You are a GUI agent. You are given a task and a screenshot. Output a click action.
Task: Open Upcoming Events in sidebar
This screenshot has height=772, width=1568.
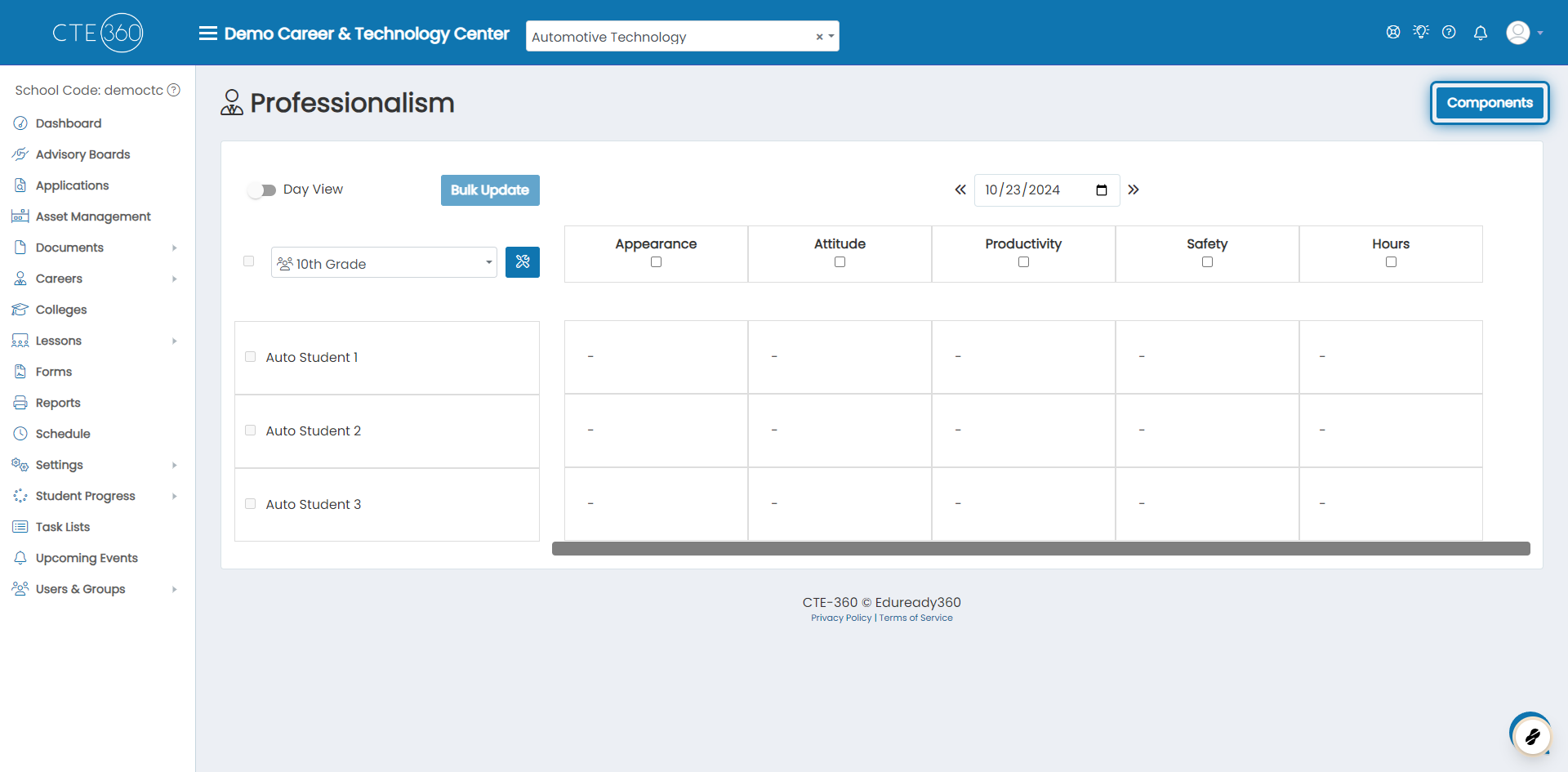tap(87, 558)
